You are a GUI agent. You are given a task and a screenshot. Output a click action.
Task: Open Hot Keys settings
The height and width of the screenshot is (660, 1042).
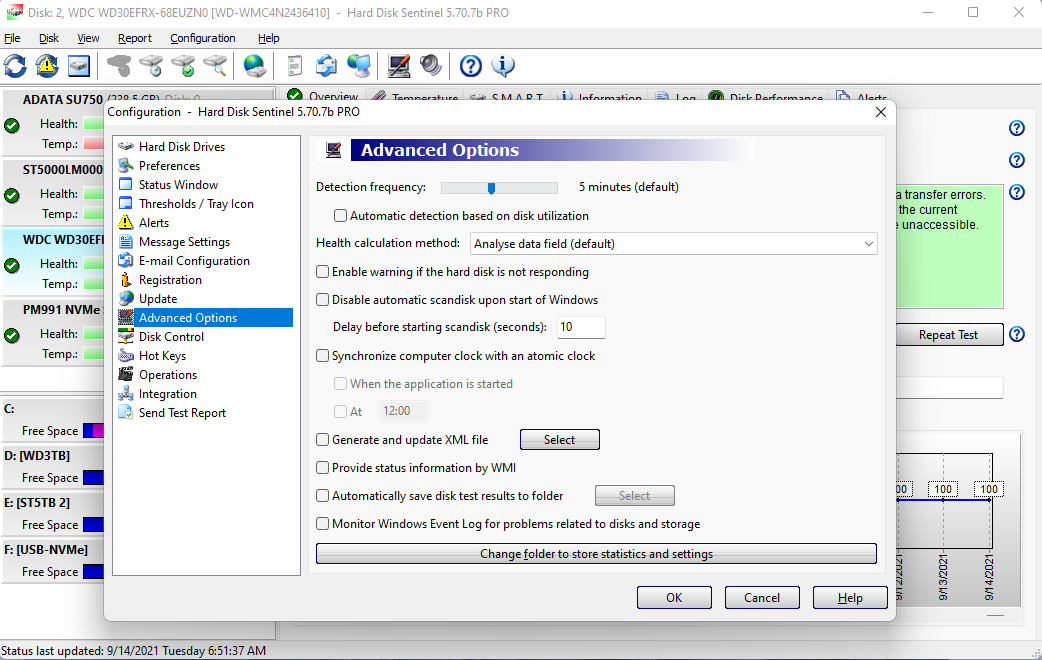pyautogui.click(x=162, y=356)
